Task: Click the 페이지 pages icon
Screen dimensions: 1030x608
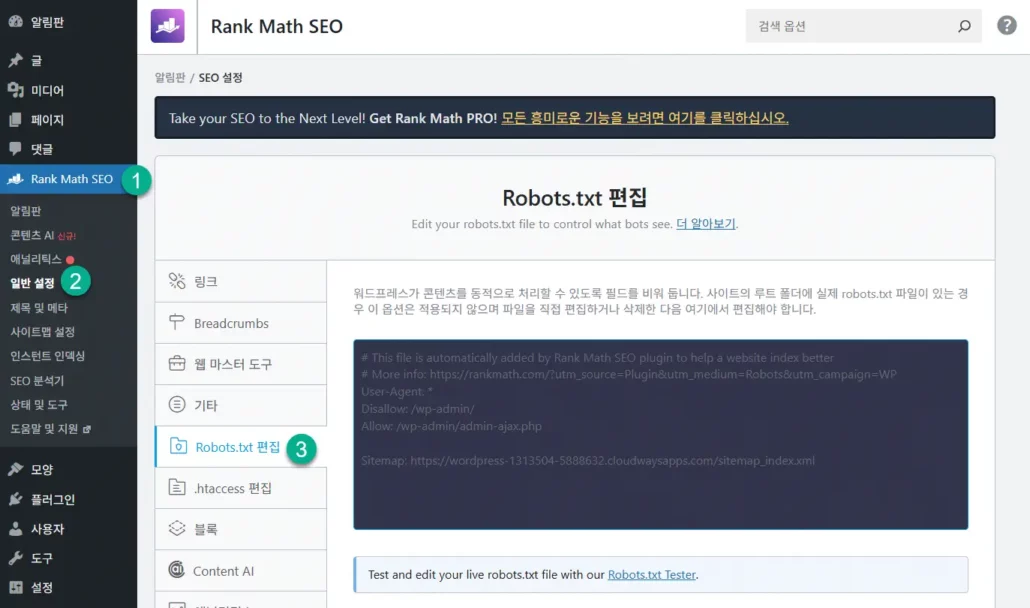Action: [x=16, y=119]
